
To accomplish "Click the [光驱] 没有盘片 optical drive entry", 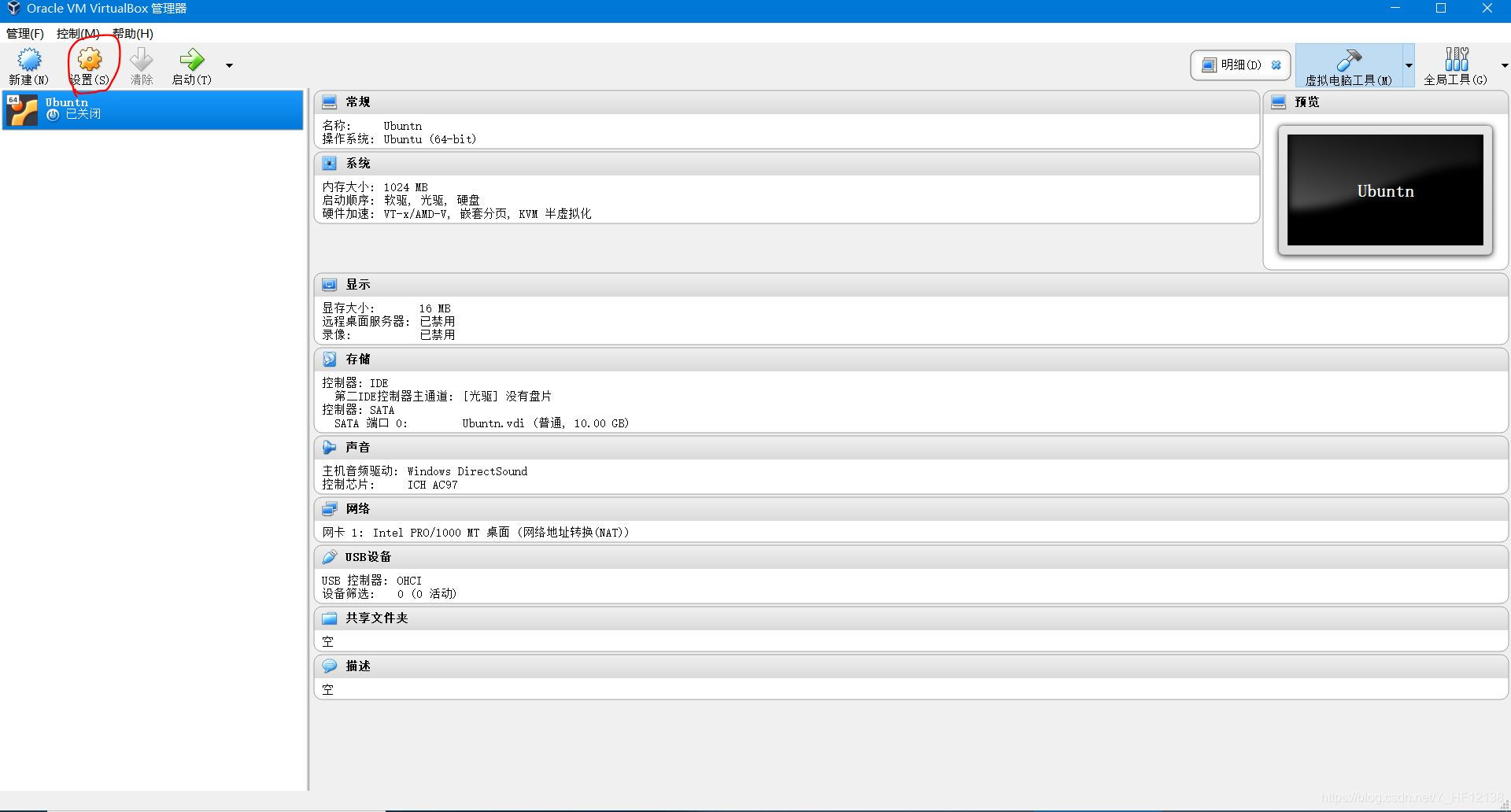I will click(507, 397).
